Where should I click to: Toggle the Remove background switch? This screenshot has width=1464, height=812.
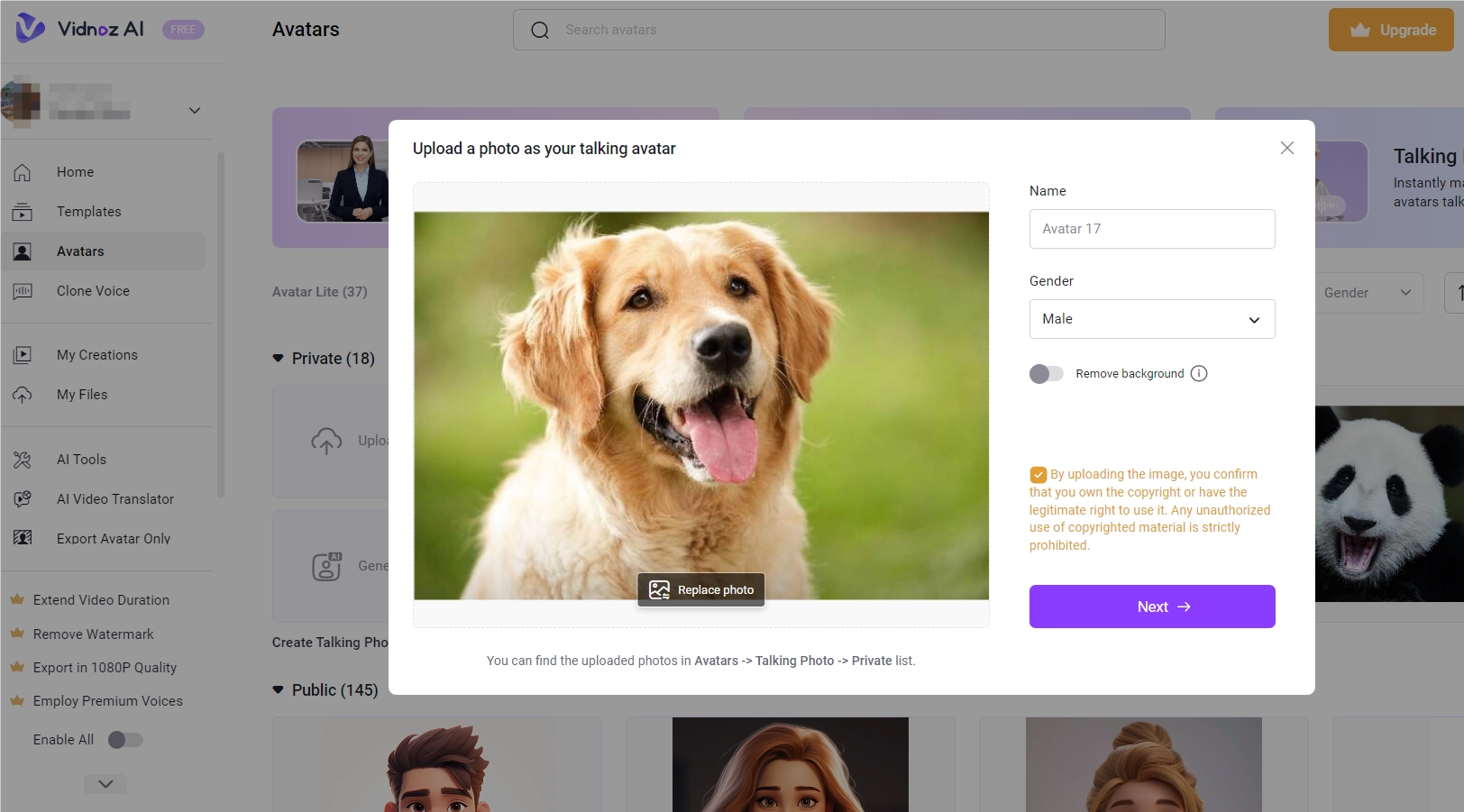1047,374
